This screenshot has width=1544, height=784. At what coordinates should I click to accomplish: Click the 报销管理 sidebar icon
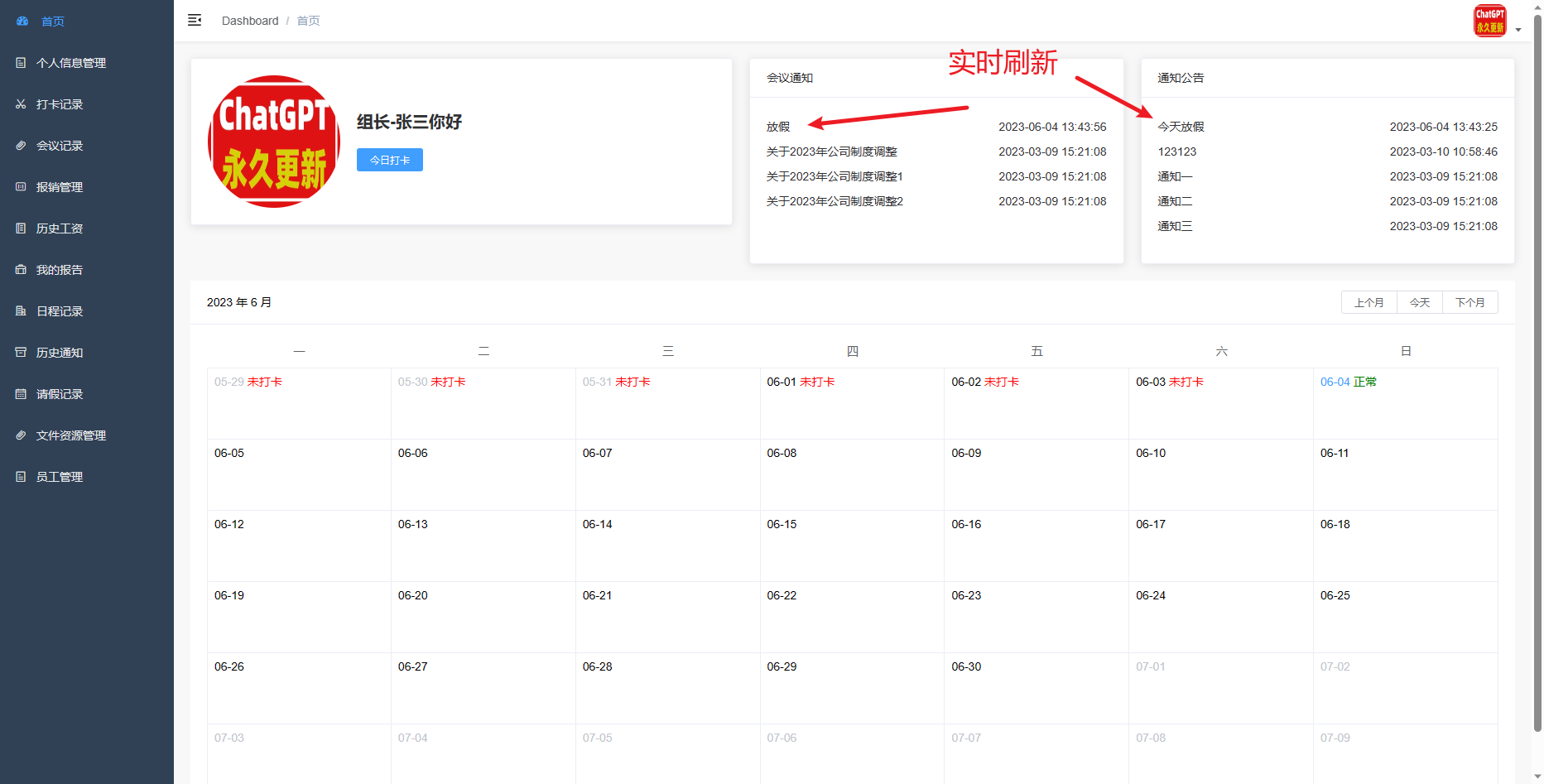[21, 187]
